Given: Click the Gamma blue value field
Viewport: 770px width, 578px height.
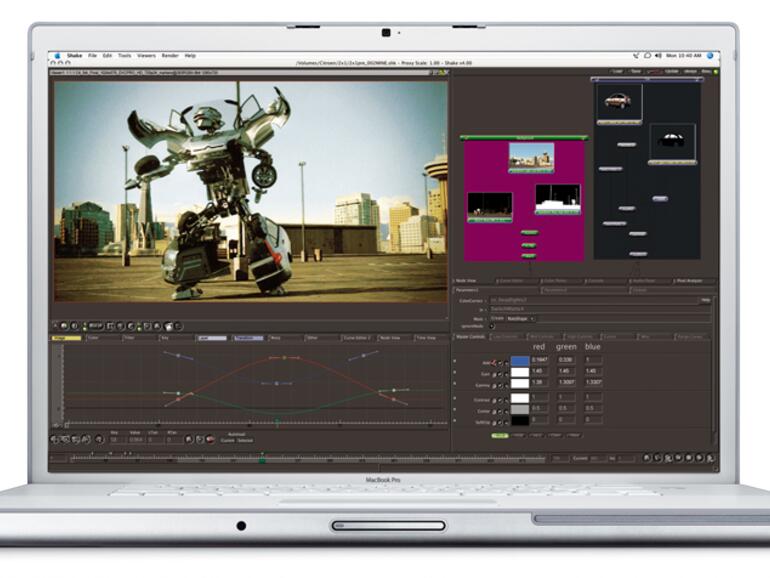Looking at the screenshot, I should pos(593,383).
